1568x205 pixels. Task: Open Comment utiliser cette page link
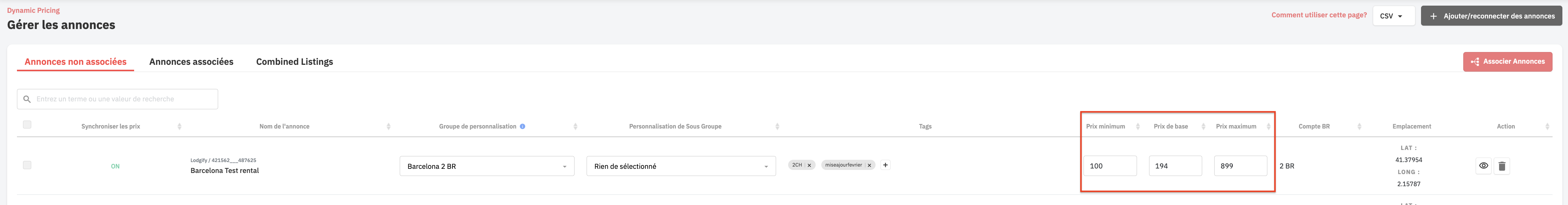(x=1319, y=15)
